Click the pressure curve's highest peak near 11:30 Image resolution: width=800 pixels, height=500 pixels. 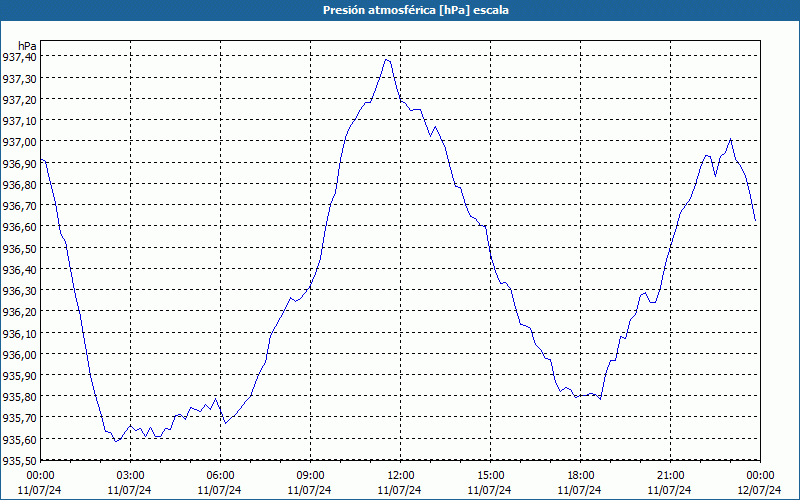coord(387,60)
